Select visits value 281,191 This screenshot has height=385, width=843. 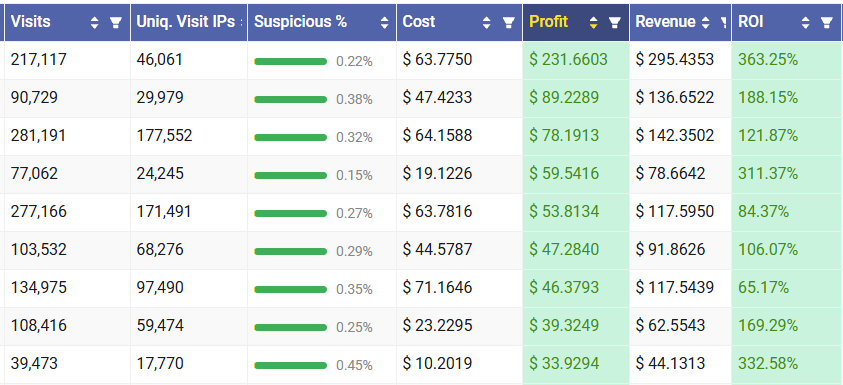[38, 136]
